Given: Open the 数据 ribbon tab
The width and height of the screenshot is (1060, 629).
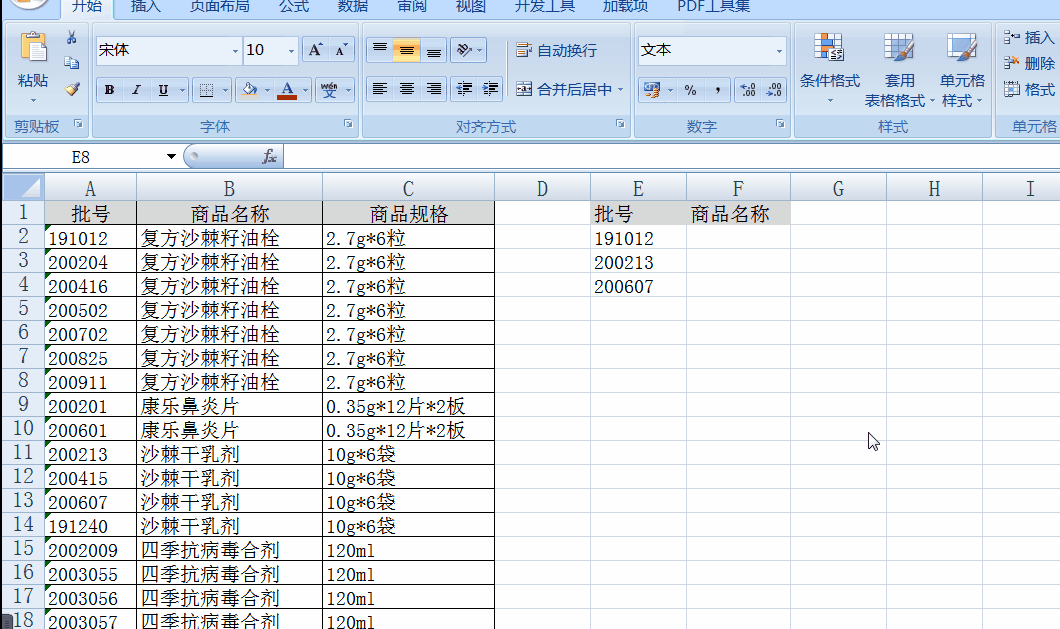Looking at the screenshot, I should tap(352, 6).
